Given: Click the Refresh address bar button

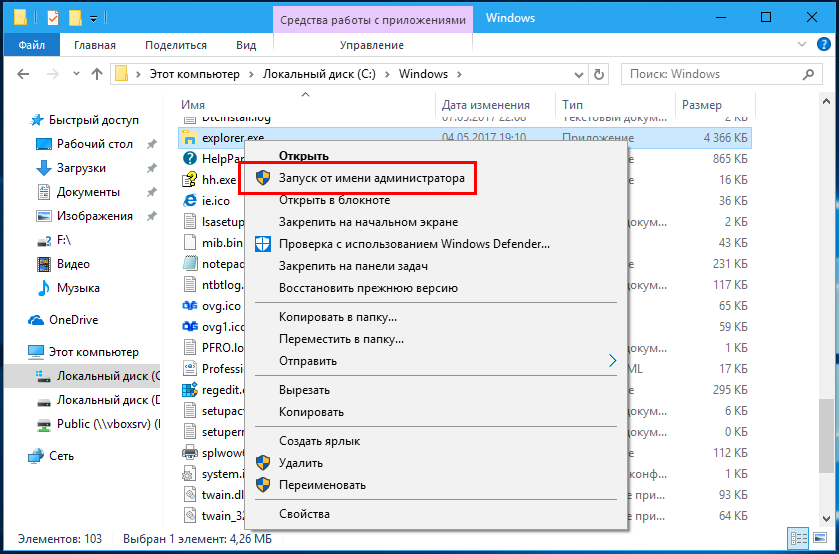Looking at the screenshot, I should (599, 74).
